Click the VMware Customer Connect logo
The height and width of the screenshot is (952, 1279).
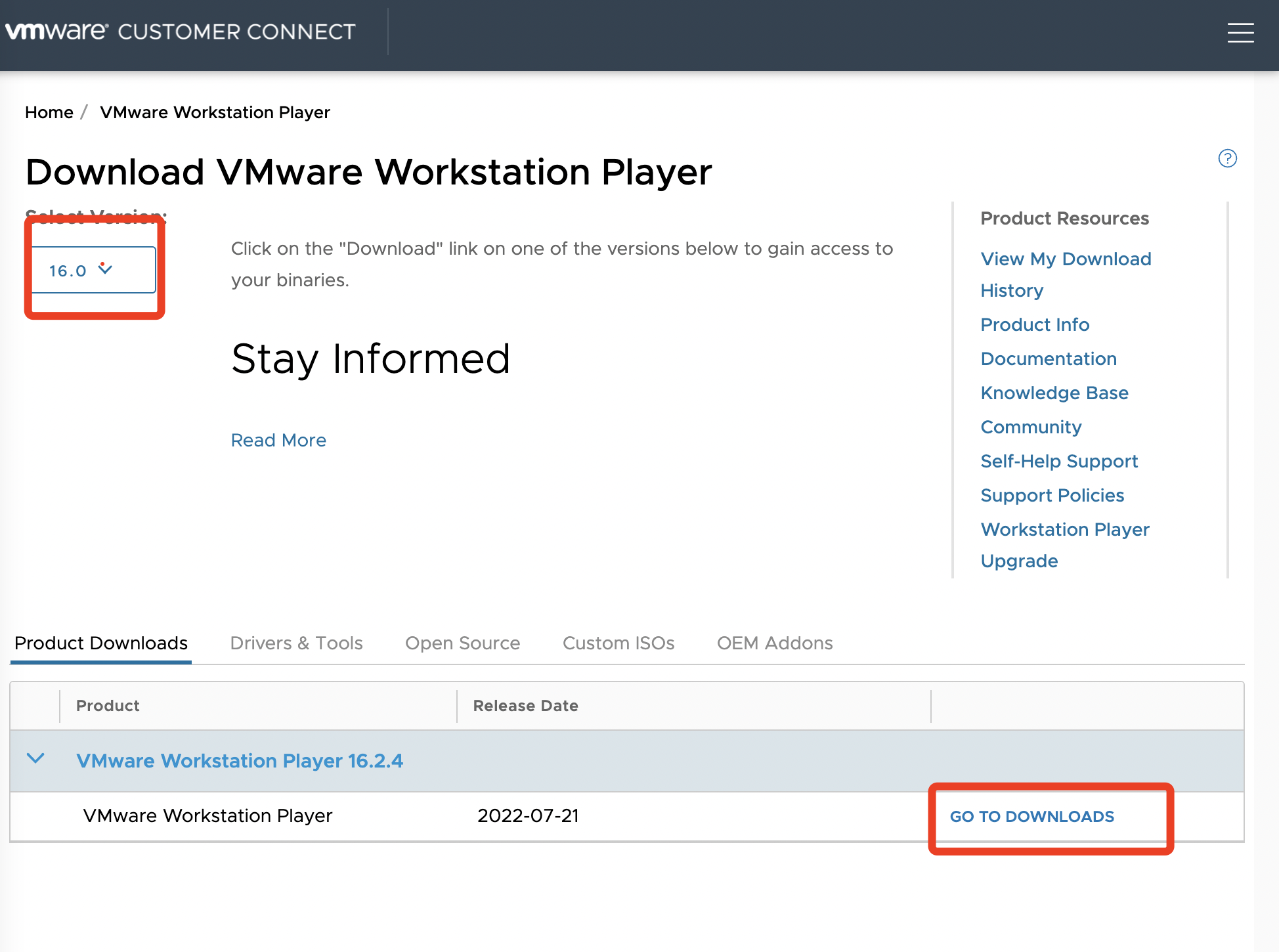coord(180,32)
